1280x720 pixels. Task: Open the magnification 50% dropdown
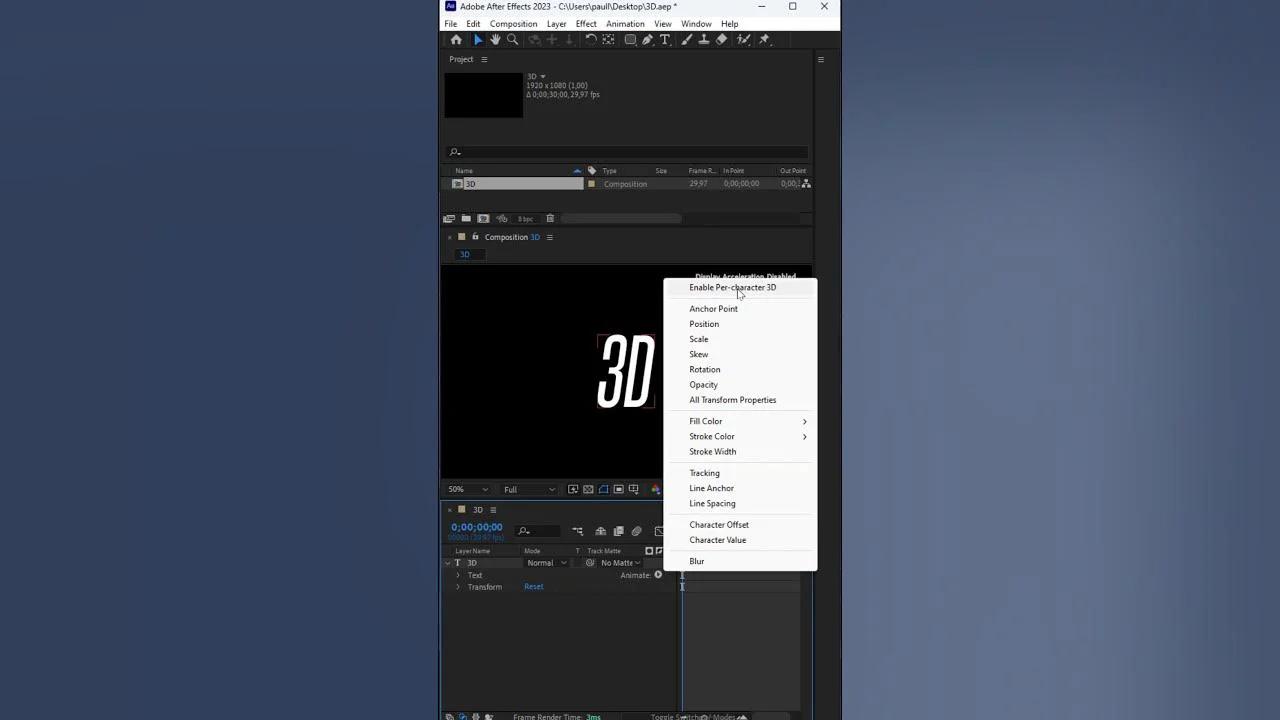(468, 490)
